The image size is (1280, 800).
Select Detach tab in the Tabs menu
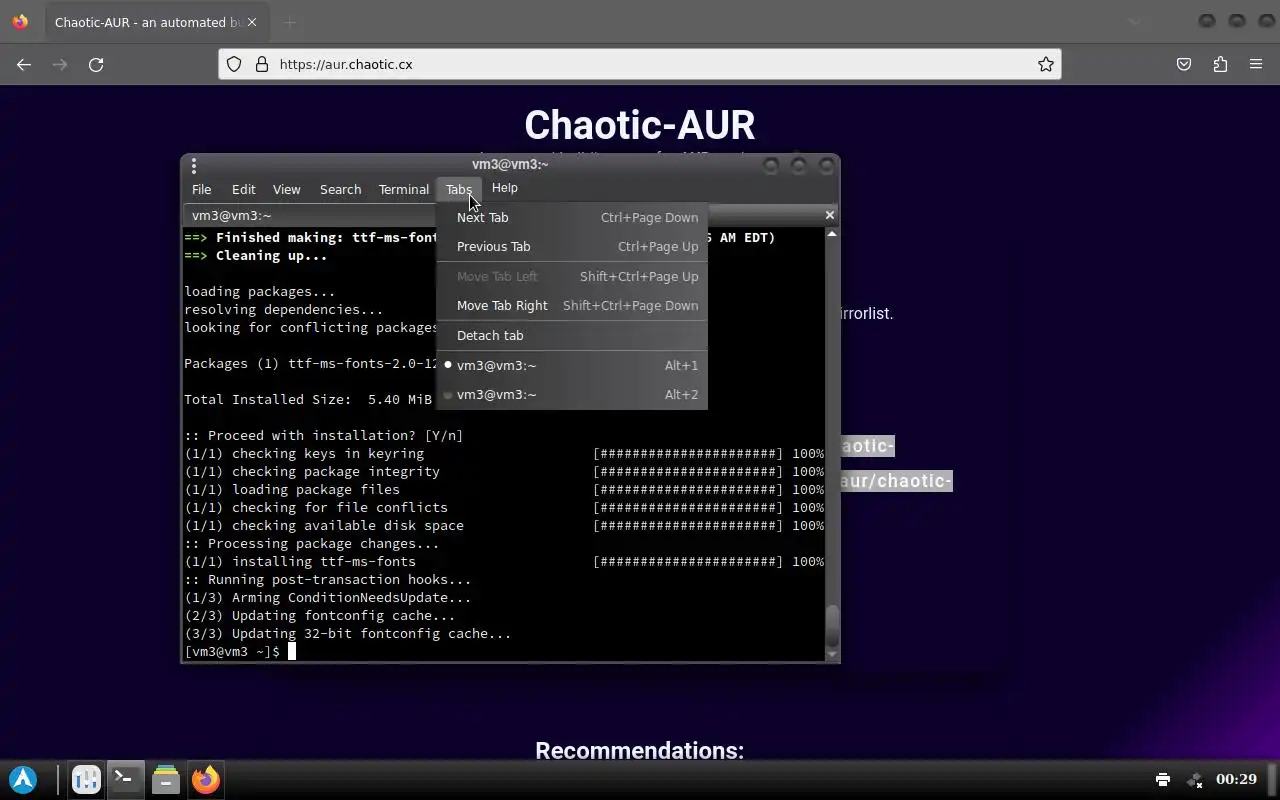(572, 335)
